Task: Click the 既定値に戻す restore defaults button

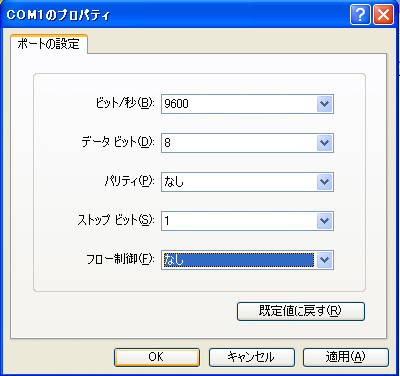Action: [301, 311]
